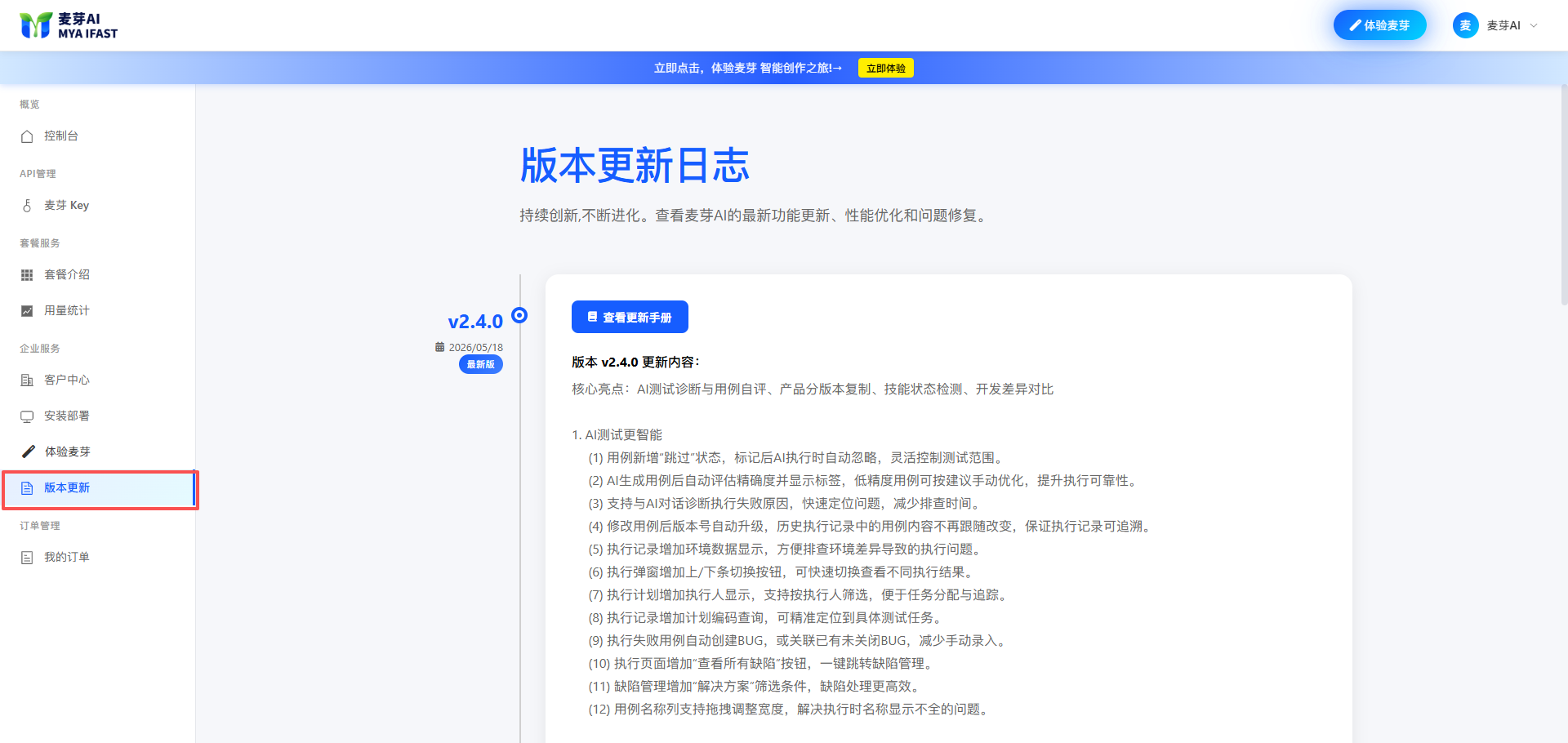Viewport: 1568px width, 743px height.
Task: Click the 安装部署 monitor icon
Action: tap(27, 416)
